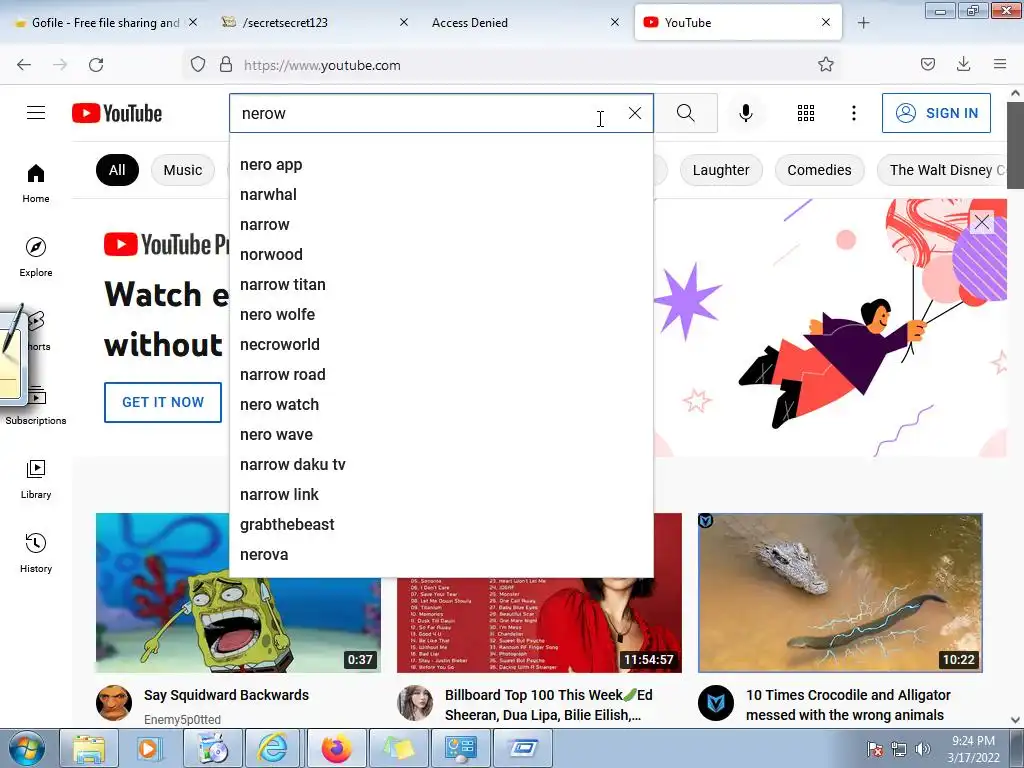Click the magnifier search button

[686, 113]
